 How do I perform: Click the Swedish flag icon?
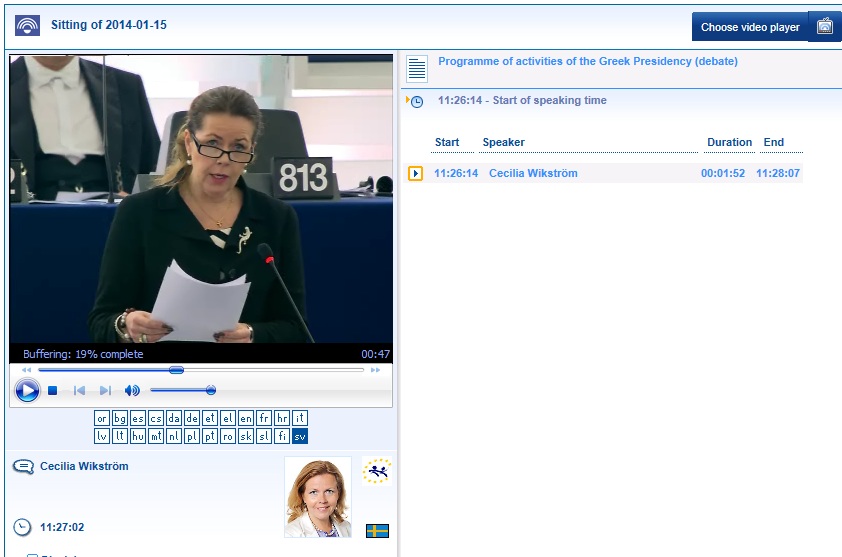(x=377, y=531)
